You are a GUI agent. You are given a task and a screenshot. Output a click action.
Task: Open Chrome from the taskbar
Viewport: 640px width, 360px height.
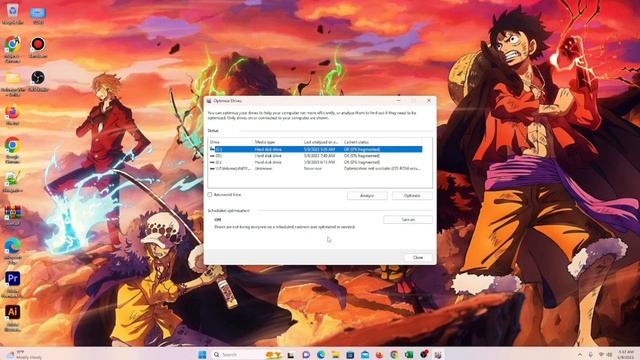point(394,355)
